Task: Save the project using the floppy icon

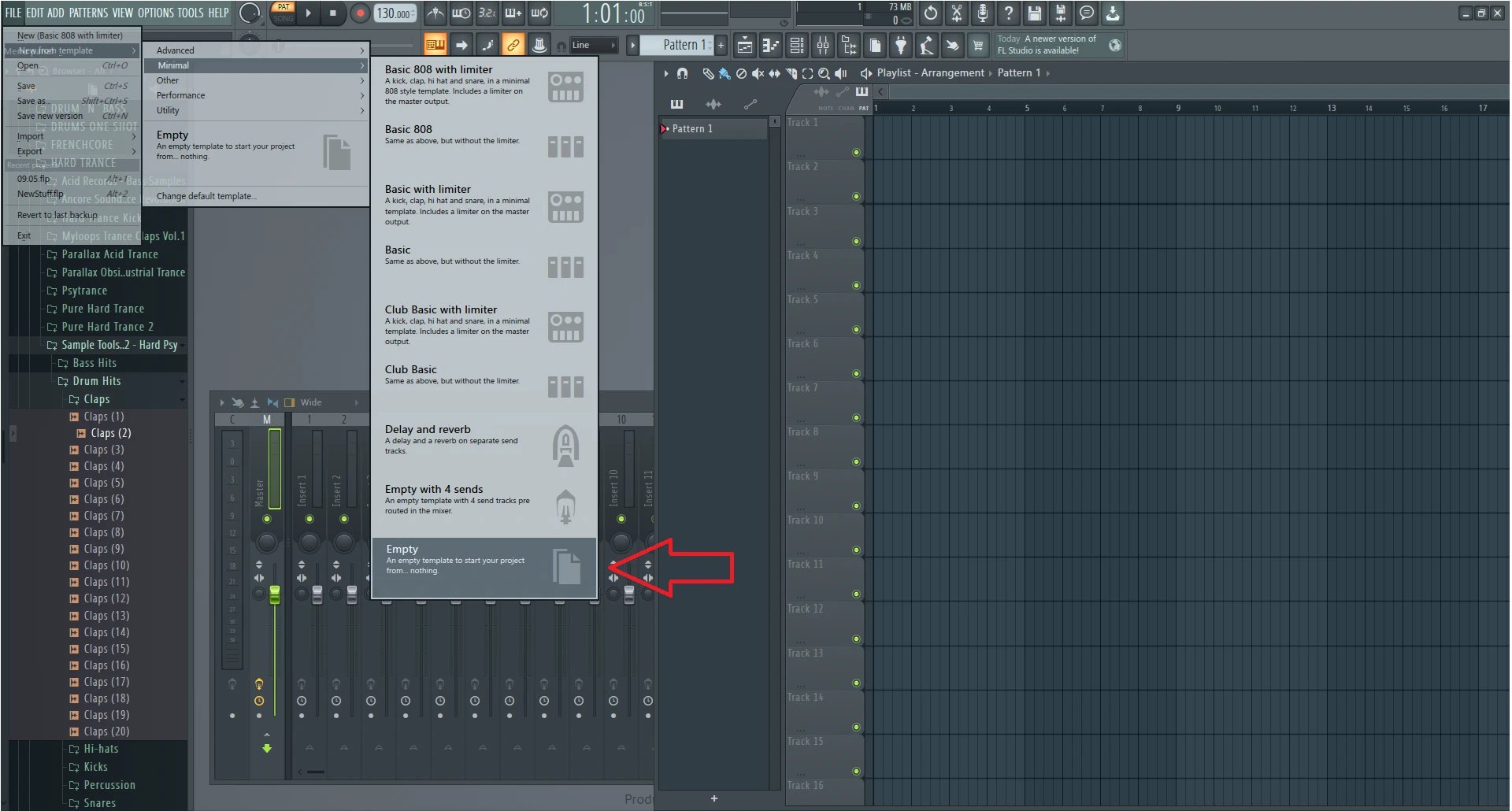Action: pyautogui.click(x=1035, y=13)
